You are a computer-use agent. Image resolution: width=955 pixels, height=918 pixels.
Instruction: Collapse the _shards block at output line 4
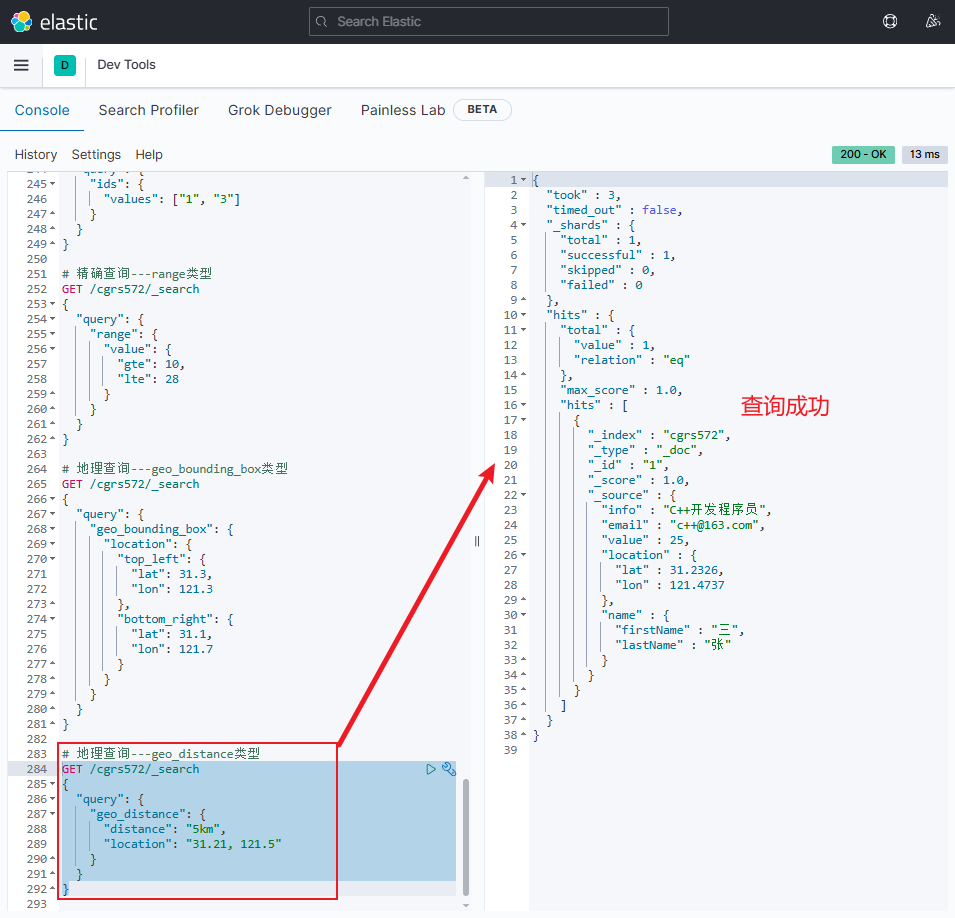(x=523, y=225)
